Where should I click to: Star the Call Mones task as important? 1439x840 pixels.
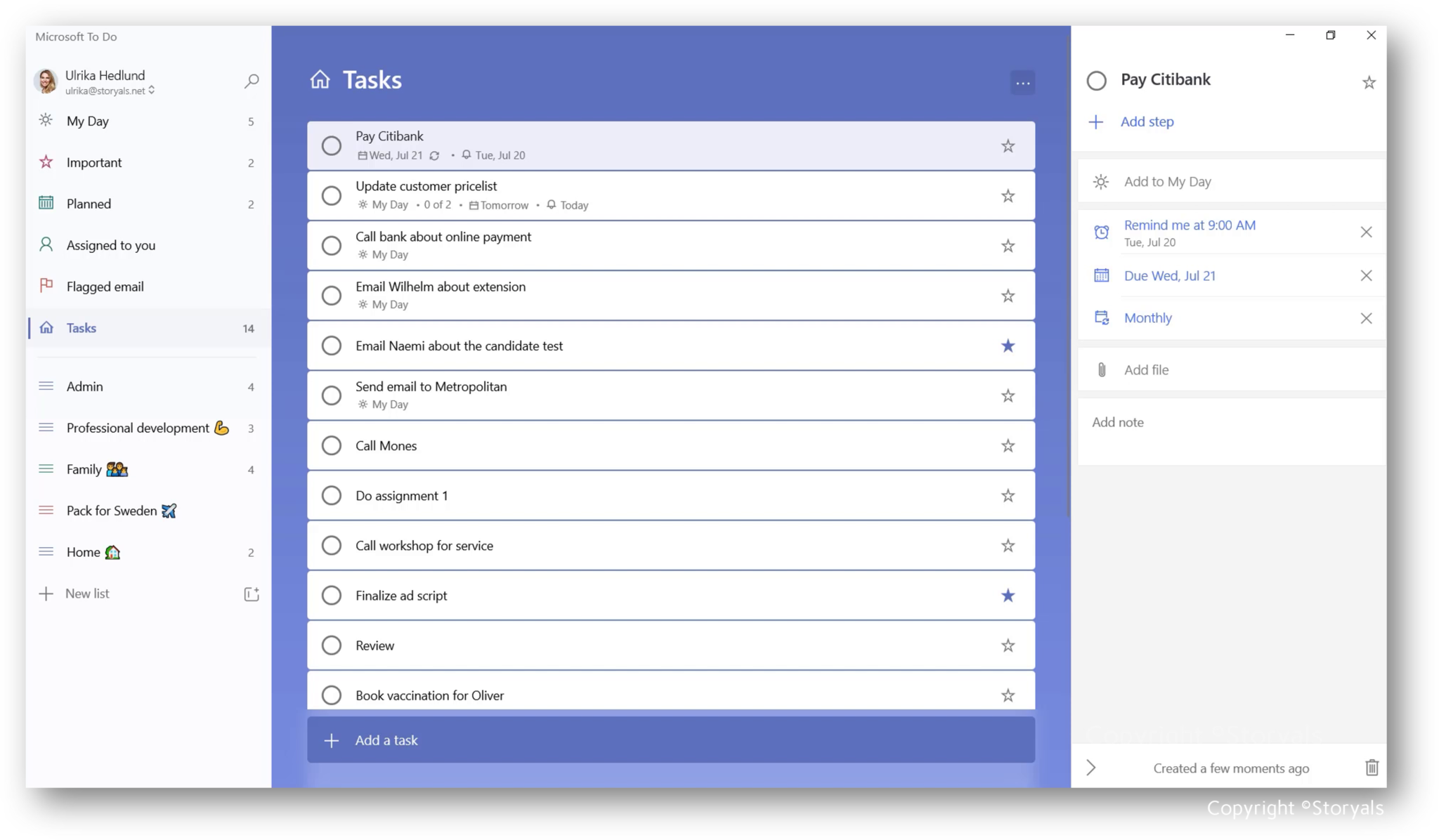pos(1008,445)
